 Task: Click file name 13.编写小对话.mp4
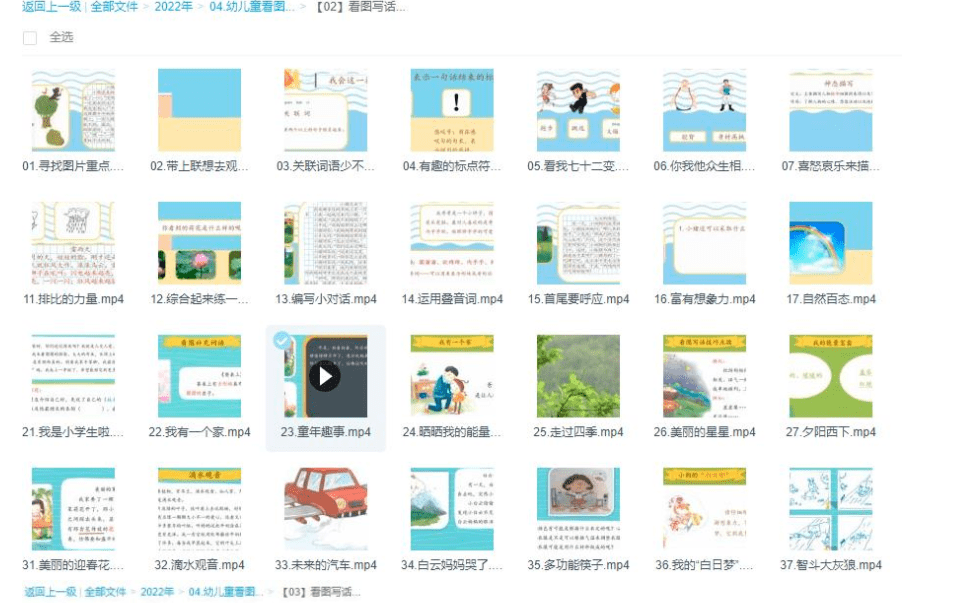click(x=326, y=299)
